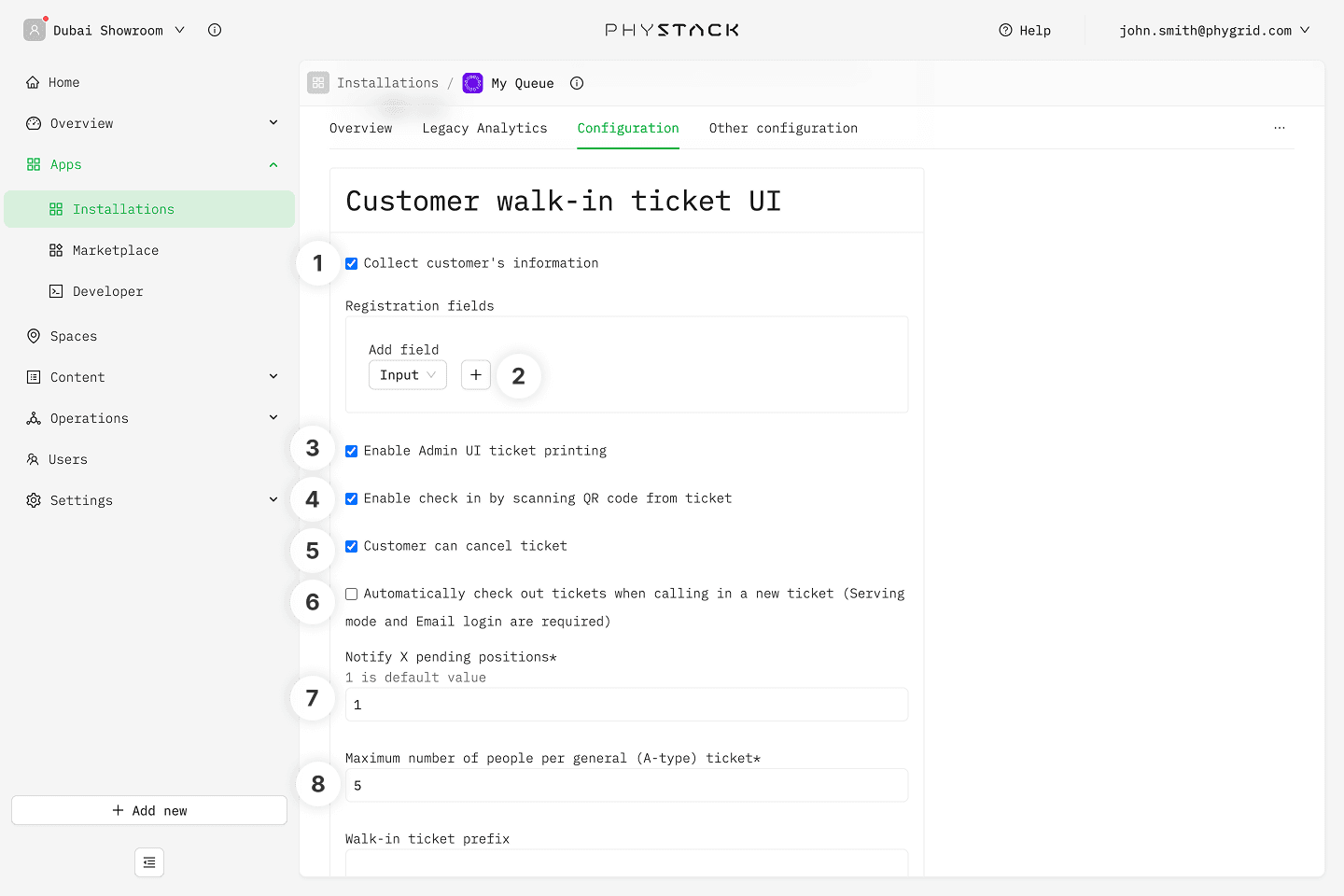Click the info icon beside Dubai Showroom
The image size is (1344, 896).
(215, 30)
